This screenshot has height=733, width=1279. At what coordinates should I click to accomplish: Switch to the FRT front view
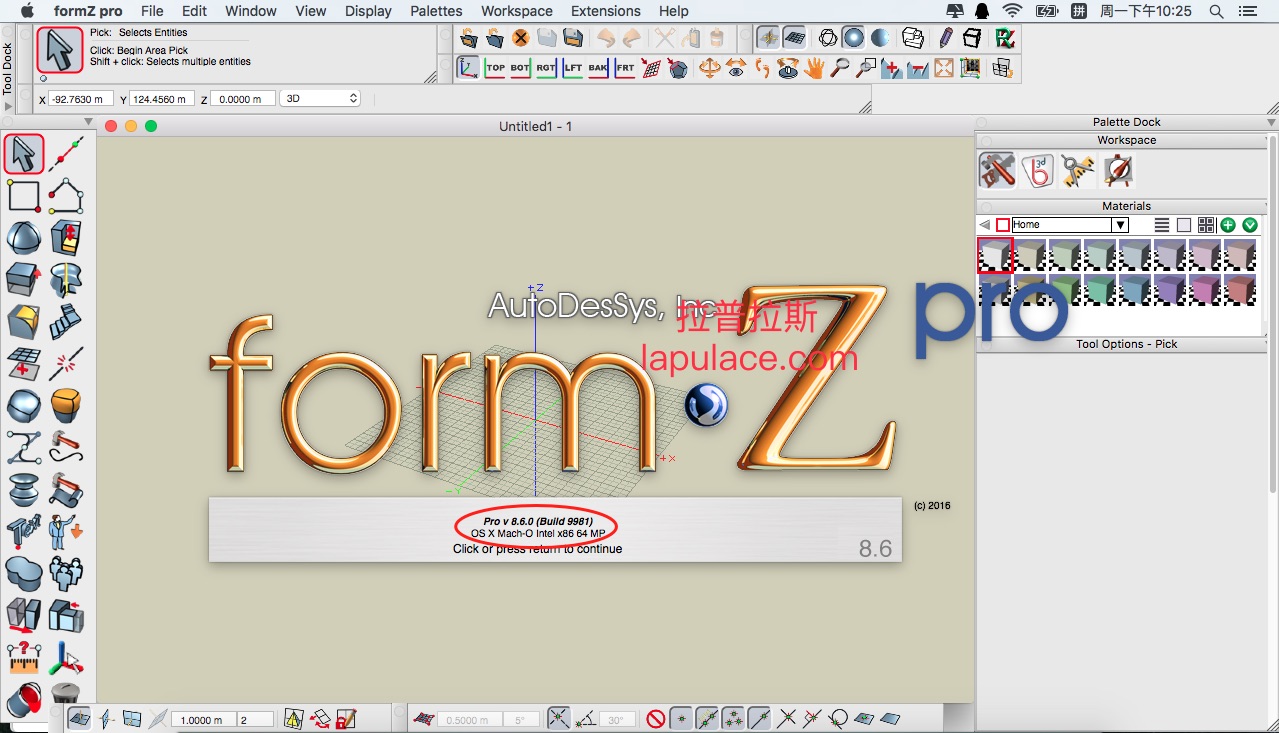pyautogui.click(x=624, y=68)
